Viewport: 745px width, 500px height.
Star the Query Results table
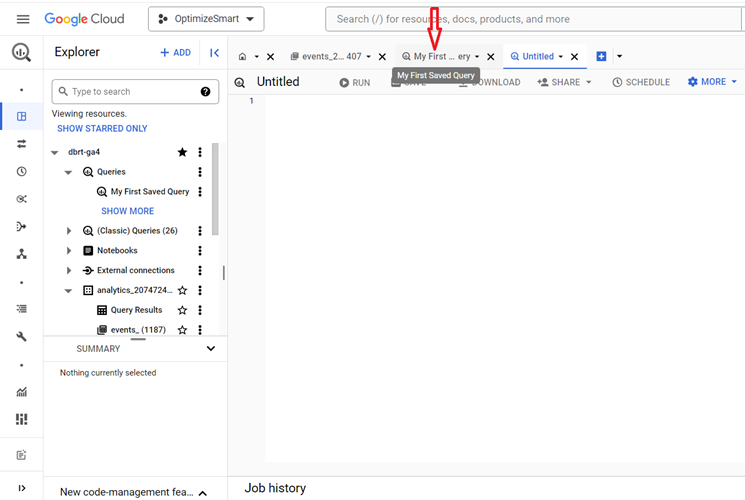point(182,310)
